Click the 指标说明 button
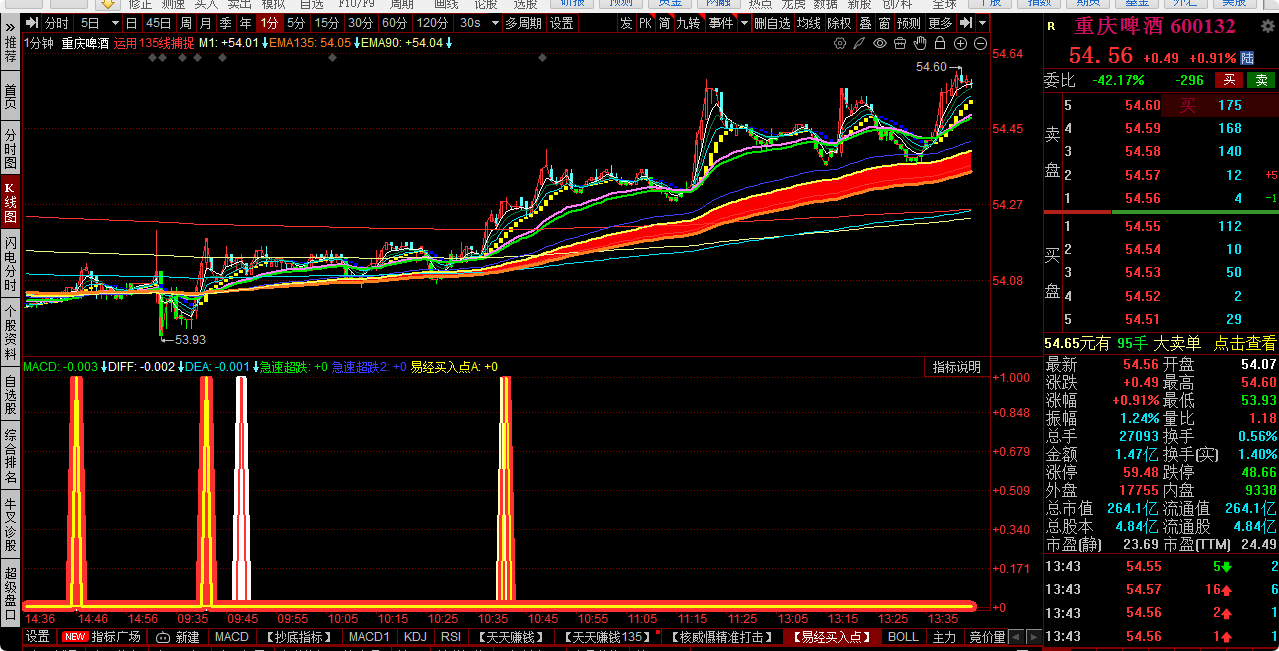The image size is (1279, 651). [956, 367]
